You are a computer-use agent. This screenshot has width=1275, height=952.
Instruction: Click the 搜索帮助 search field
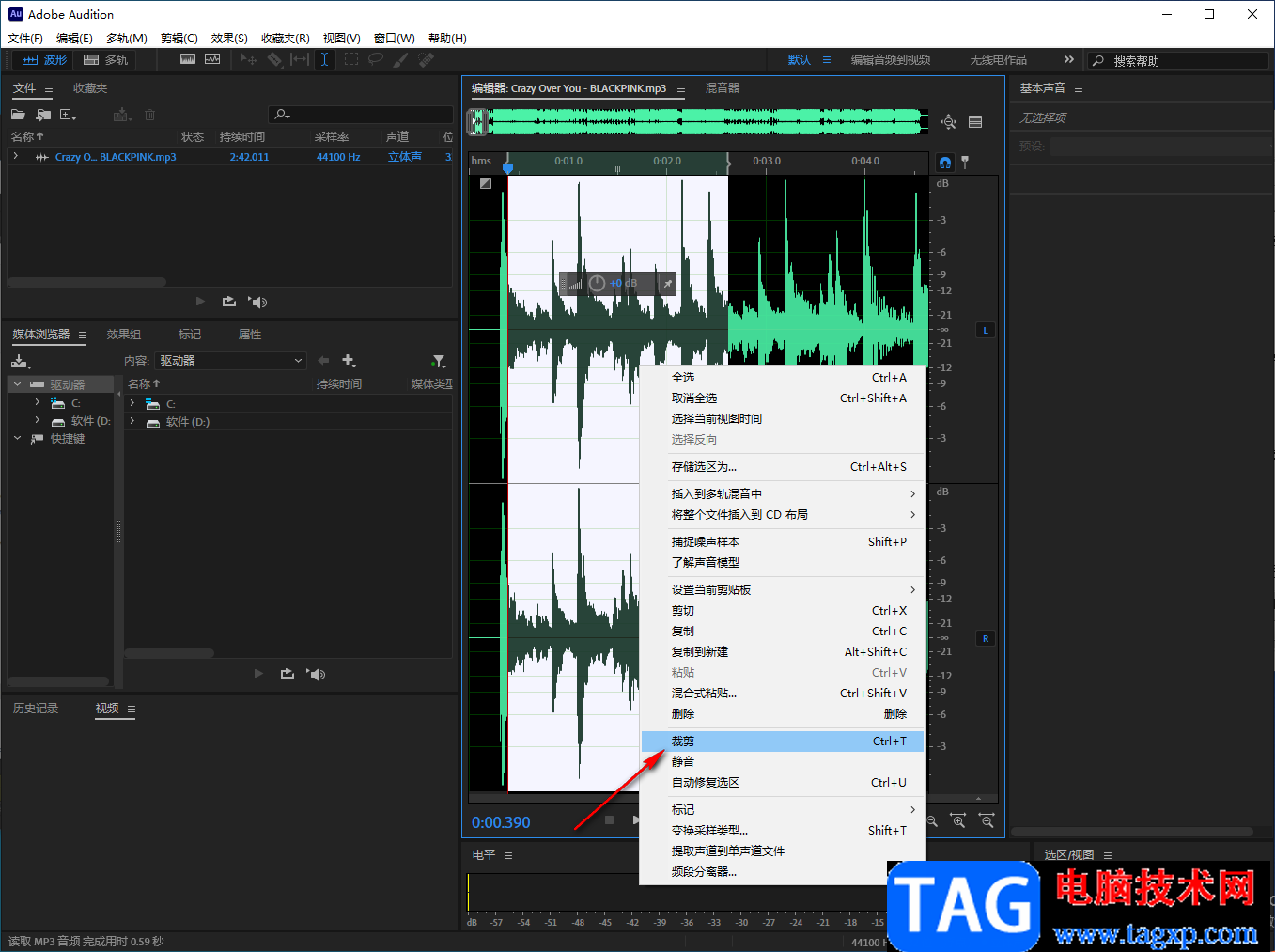point(1178,60)
